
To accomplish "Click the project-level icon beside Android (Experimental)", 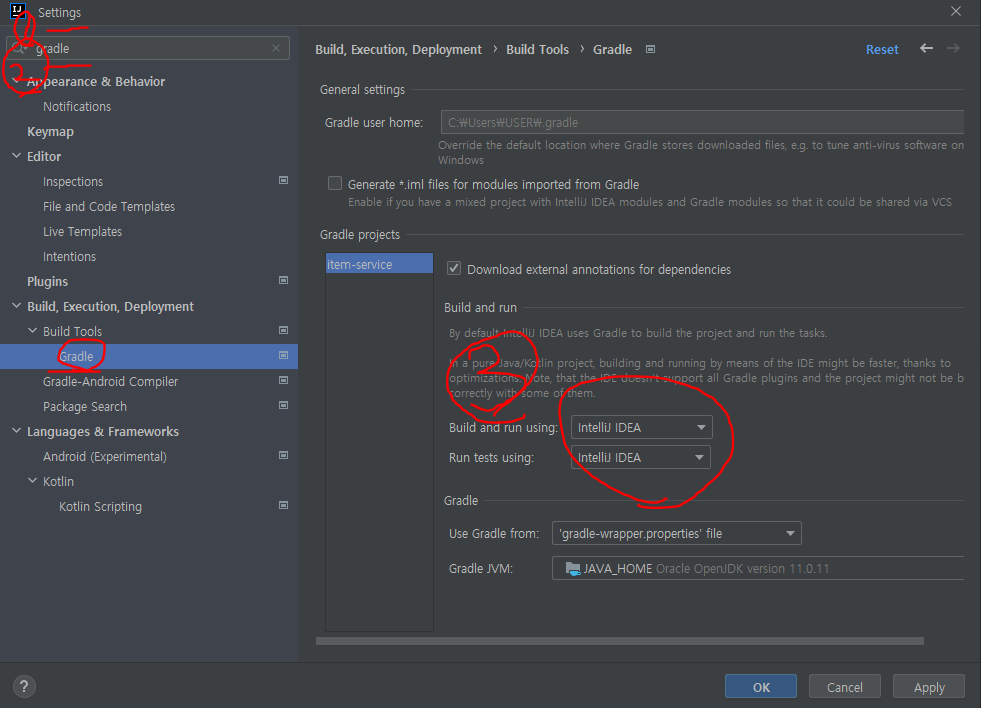I will pyautogui.click(x=283, y=456).
